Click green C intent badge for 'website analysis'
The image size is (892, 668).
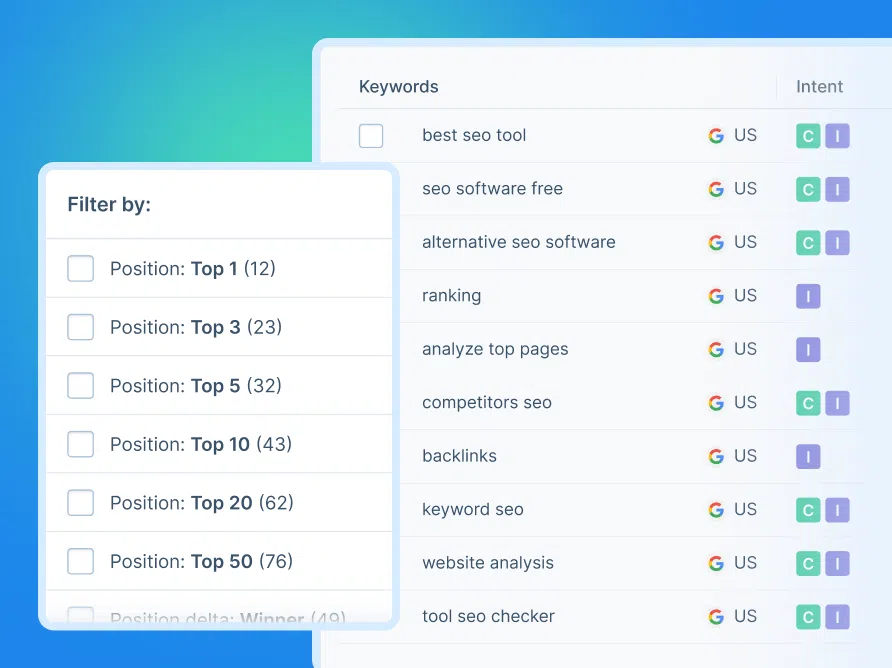coord(808,564)
